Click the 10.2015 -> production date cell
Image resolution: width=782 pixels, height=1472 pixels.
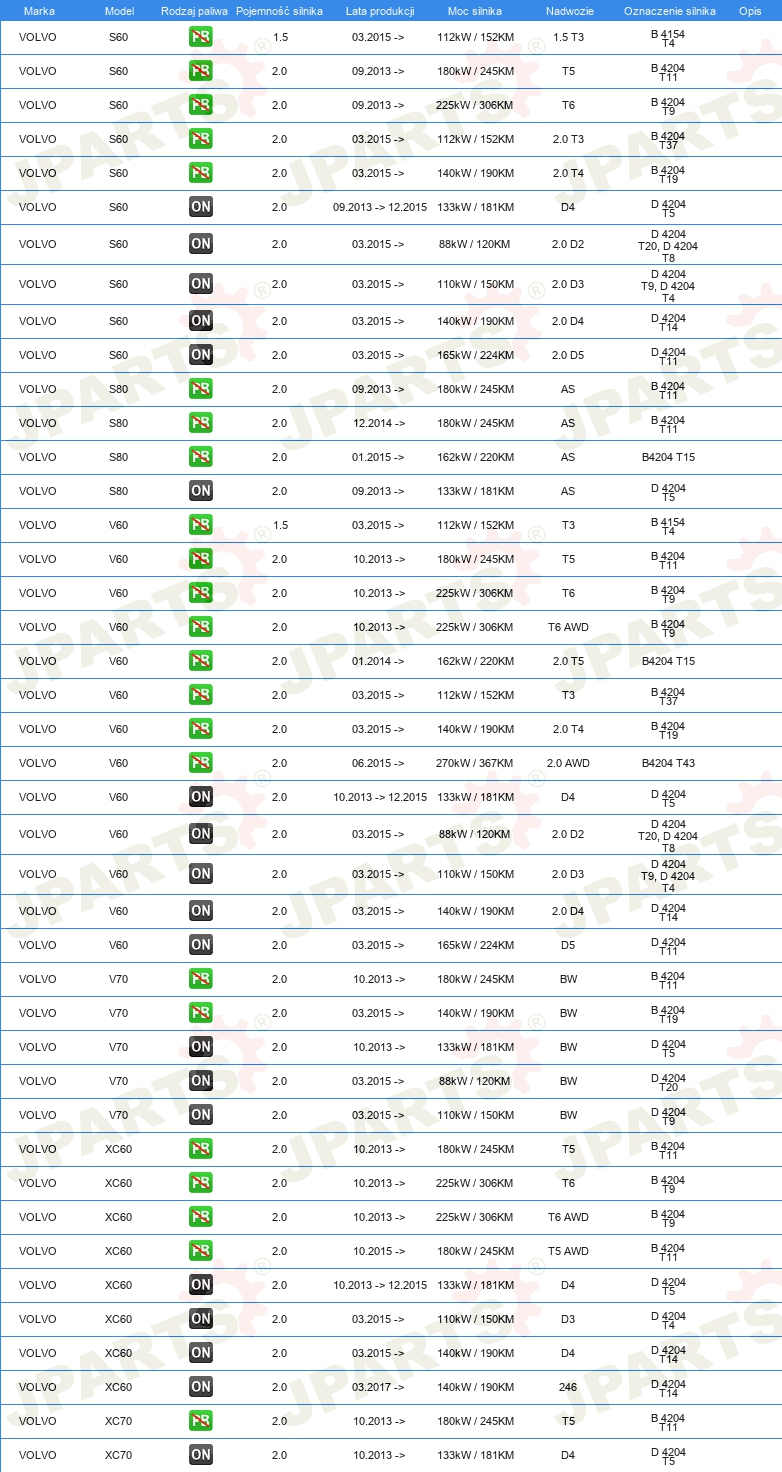tap(378, 1251)
